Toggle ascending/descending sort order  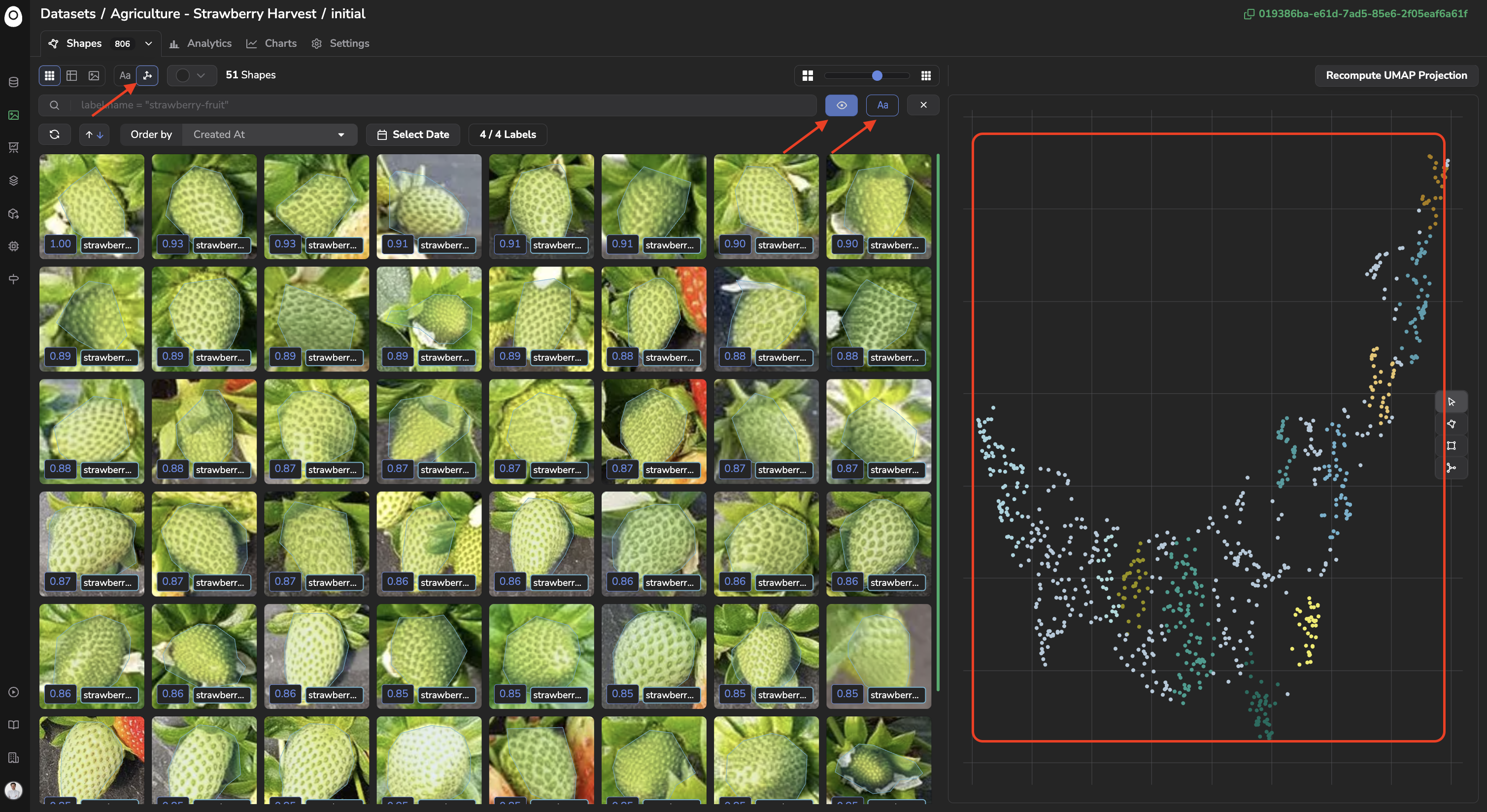(94, 135)
